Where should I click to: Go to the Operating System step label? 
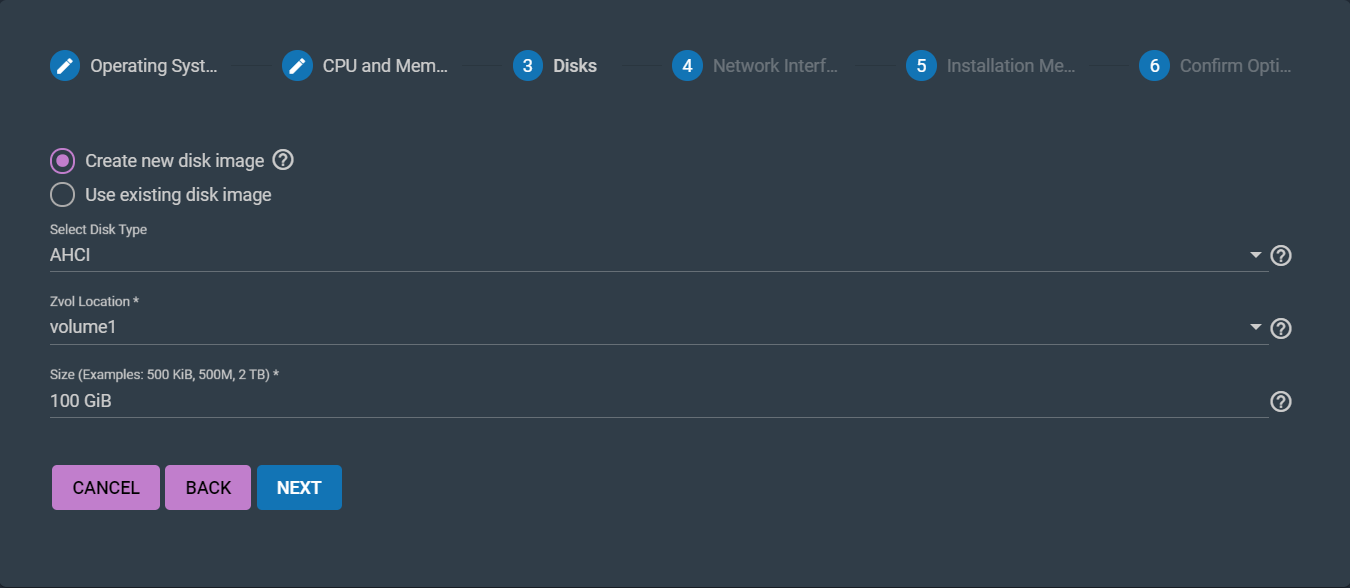[154, 66]
